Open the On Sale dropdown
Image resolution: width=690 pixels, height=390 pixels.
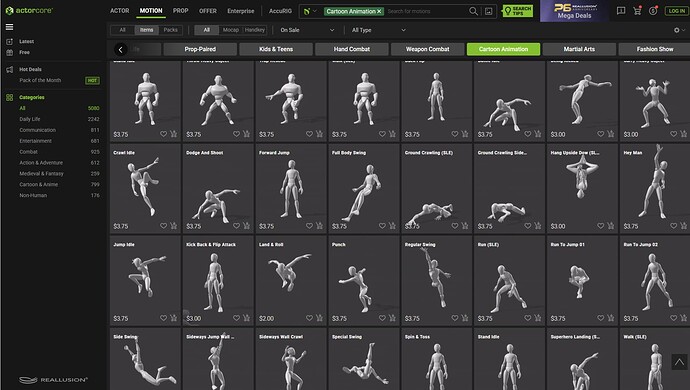pos(307,30)
